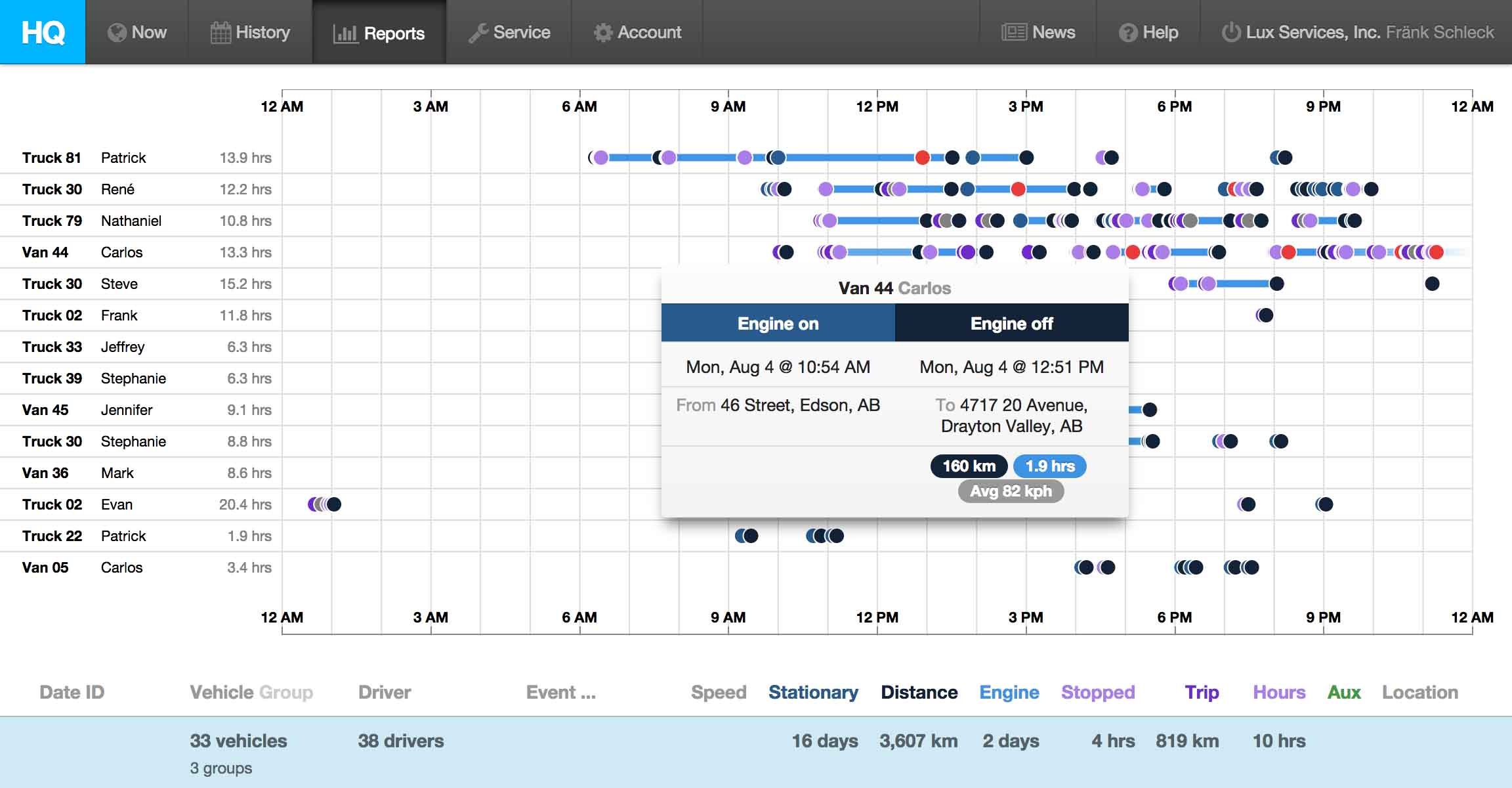Select the Engine on tab in popup
1512x788 pixels.
pyautogui.click(x=778, y=323)
